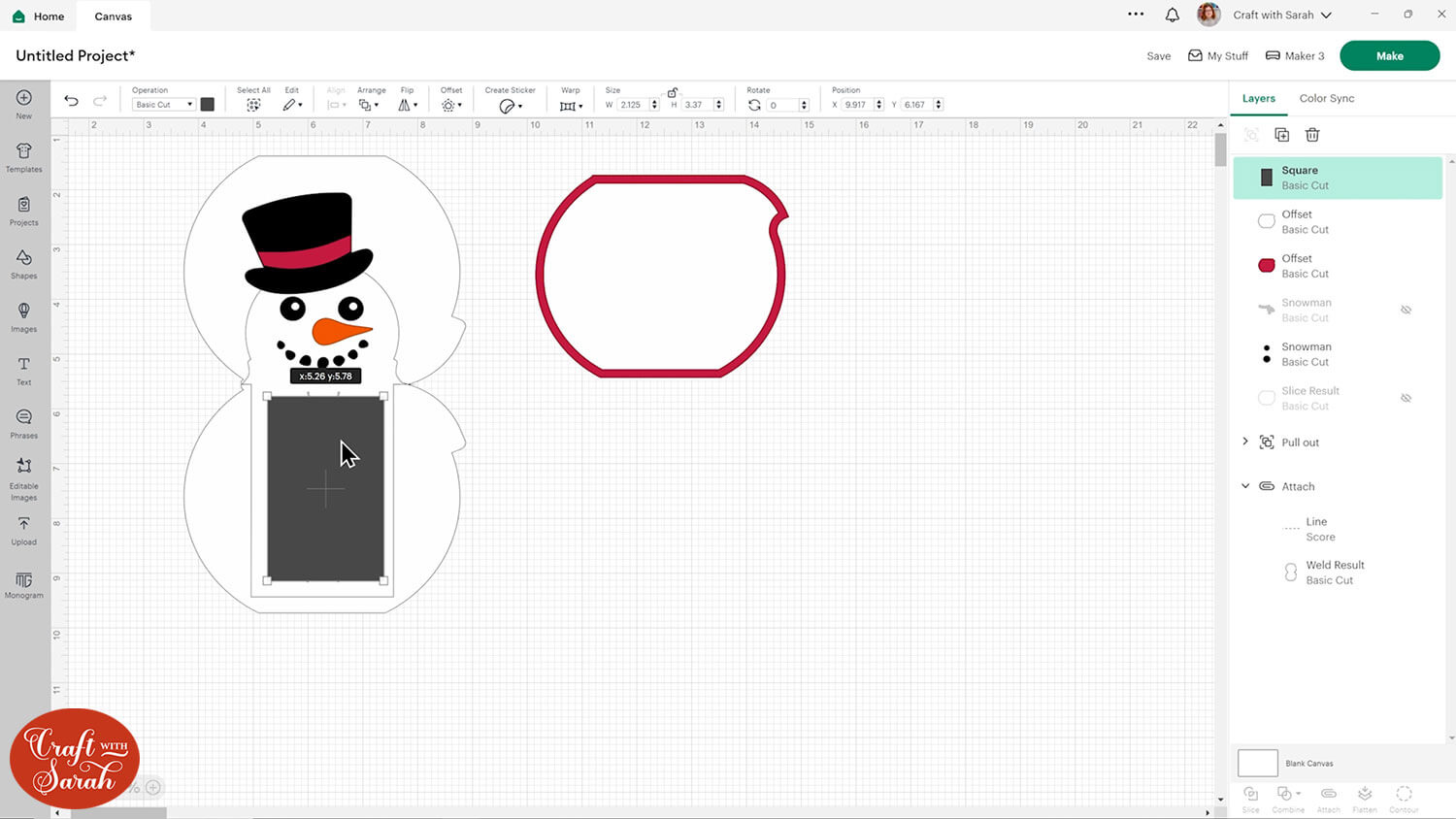1456x819 pixels.
Task: Open the Images library
Action: 24,316
